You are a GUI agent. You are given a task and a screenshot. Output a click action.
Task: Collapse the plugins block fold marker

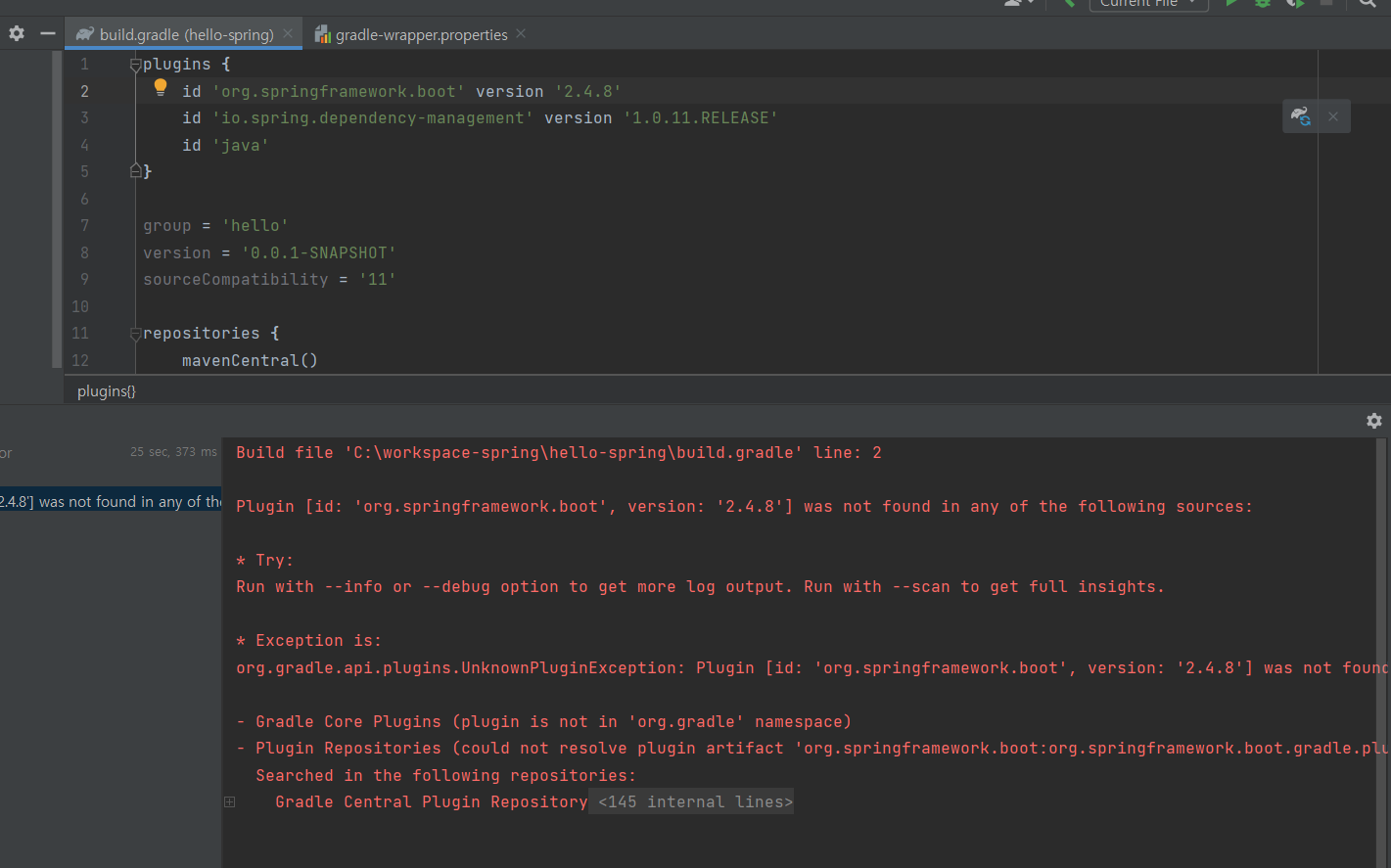(135, 65)
